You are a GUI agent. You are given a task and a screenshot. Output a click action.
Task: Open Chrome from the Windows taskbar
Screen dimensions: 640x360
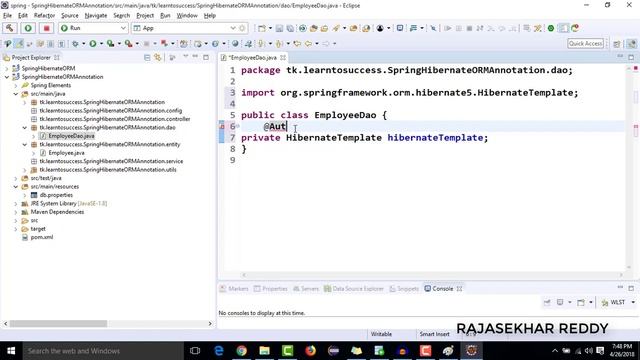[241, 351]
